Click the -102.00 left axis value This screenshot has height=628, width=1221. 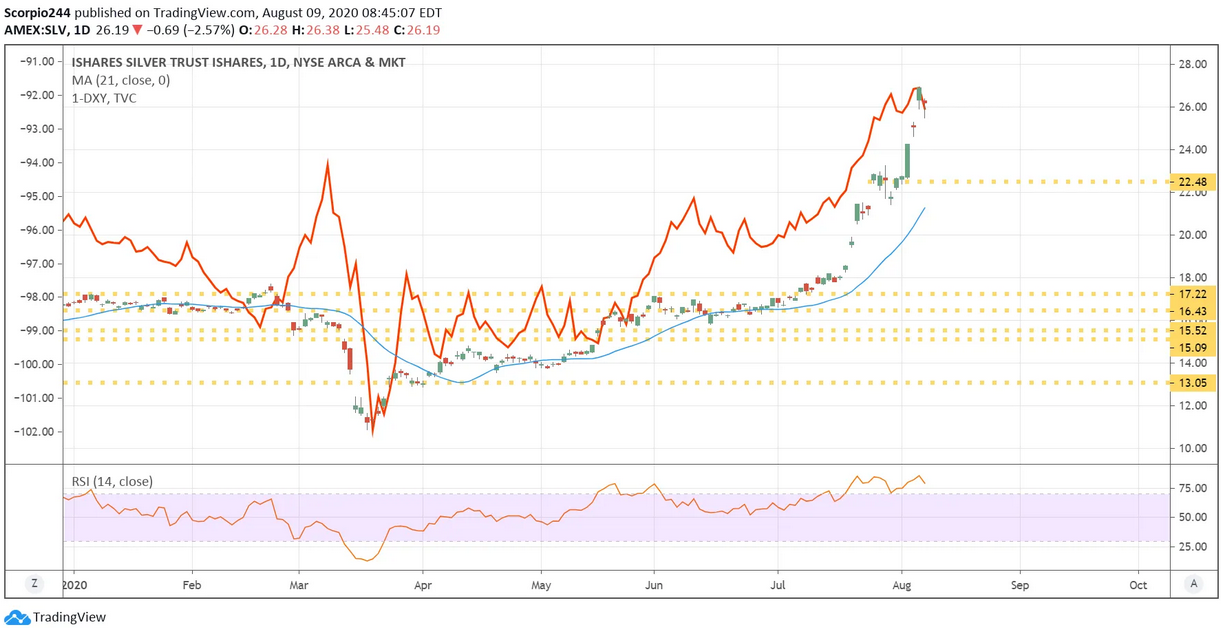(x=33, y=432)
